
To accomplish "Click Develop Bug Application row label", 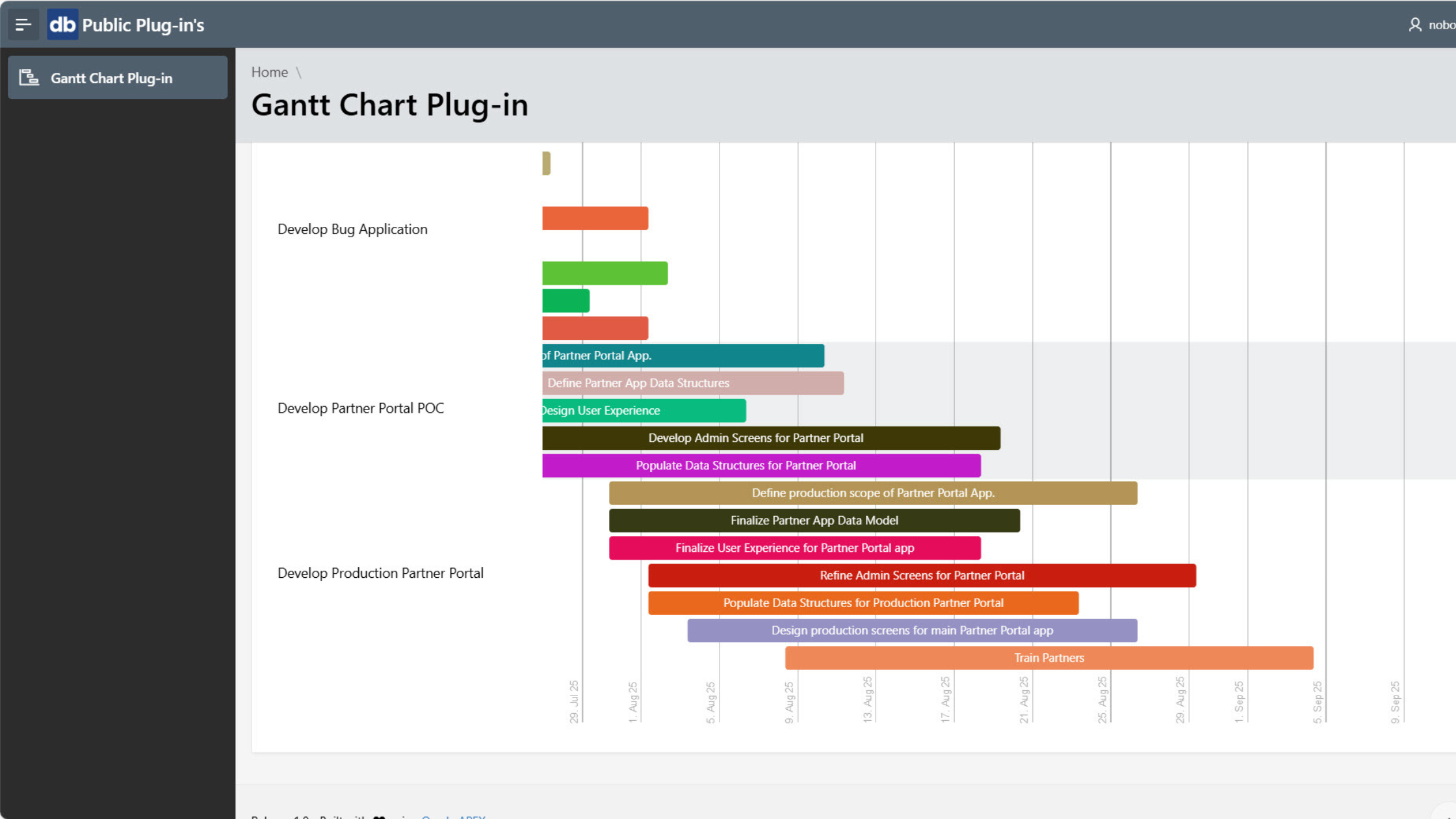I will coord(352,229).
